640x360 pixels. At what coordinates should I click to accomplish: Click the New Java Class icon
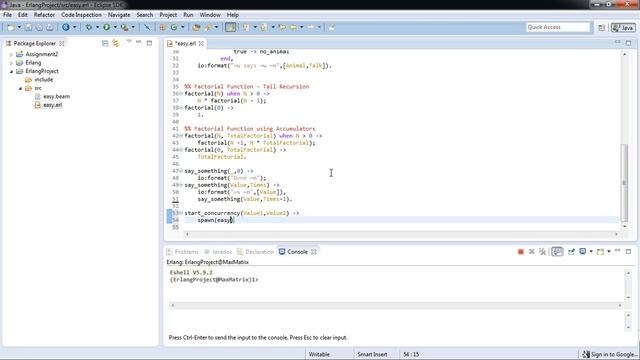click(x=174, y=27)
